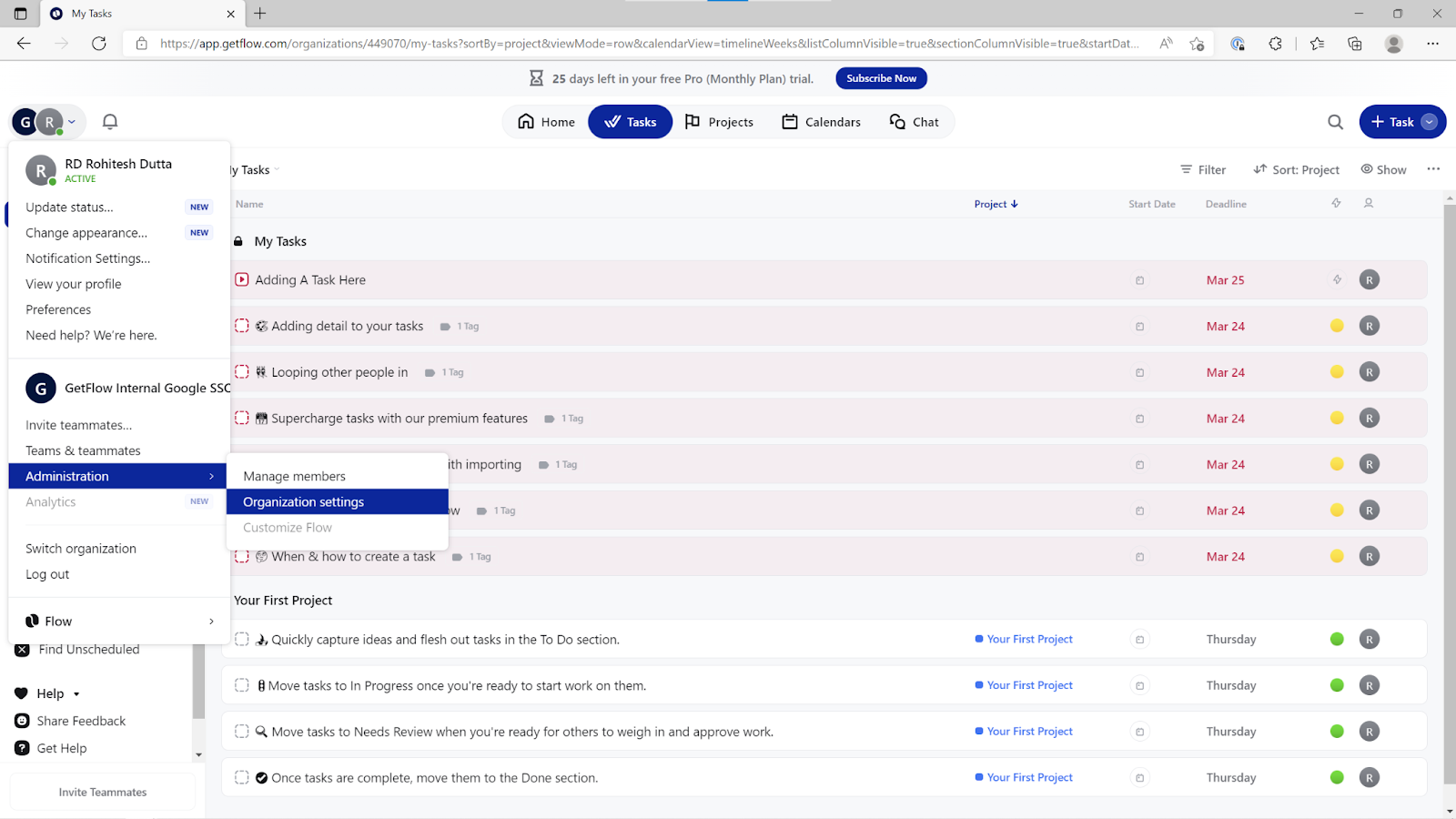Image resolution: width=1456 pixels, height=819 pixels.
Task: Click the assignee column header icon
Action: (x=1368, y=204)
